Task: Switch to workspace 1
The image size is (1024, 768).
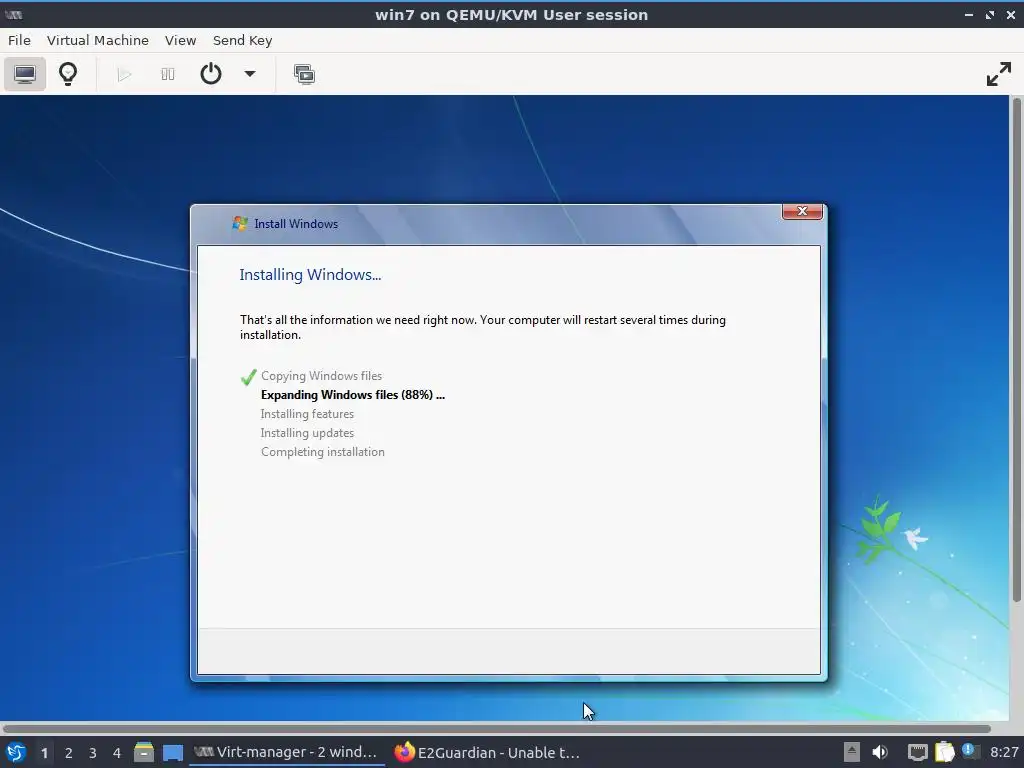Action: pyautogui.click(x=44, y=753)
